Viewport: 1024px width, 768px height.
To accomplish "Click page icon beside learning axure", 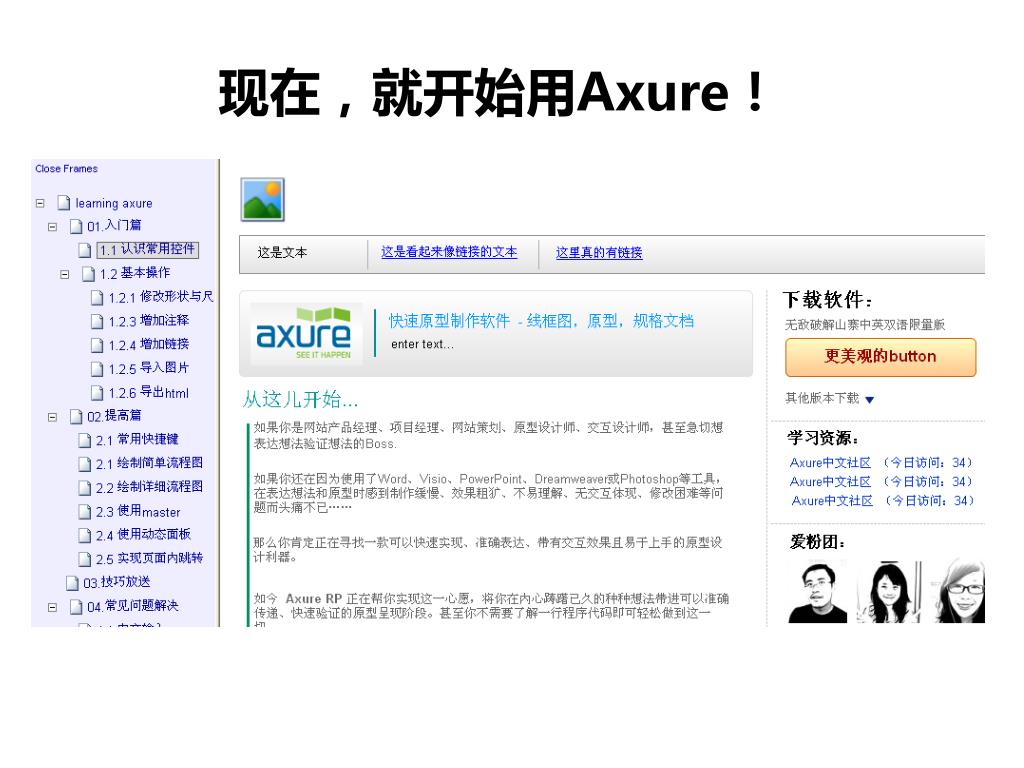I will (x=63, y=203).
